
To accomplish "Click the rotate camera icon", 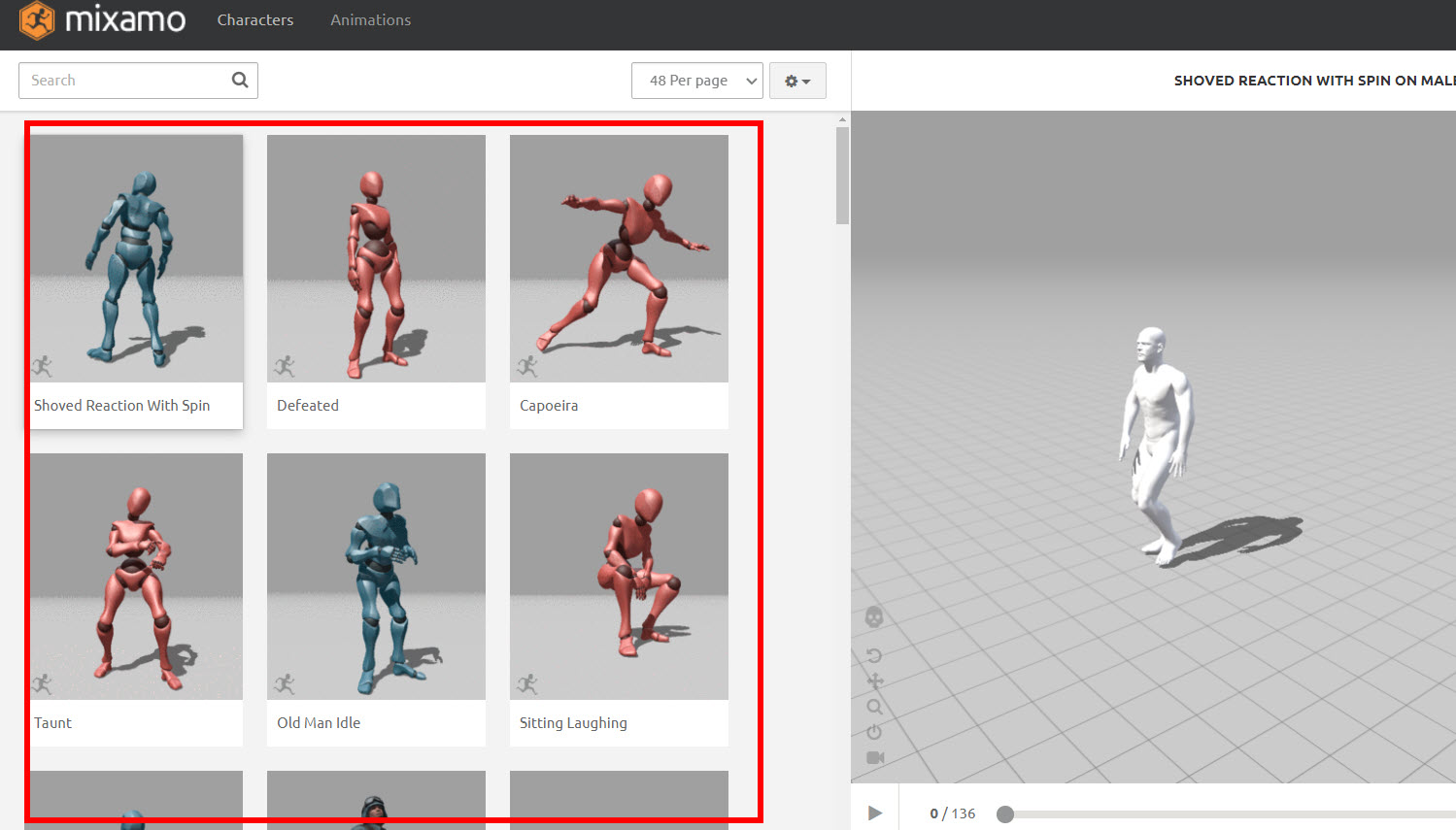I will pos(874,655).
